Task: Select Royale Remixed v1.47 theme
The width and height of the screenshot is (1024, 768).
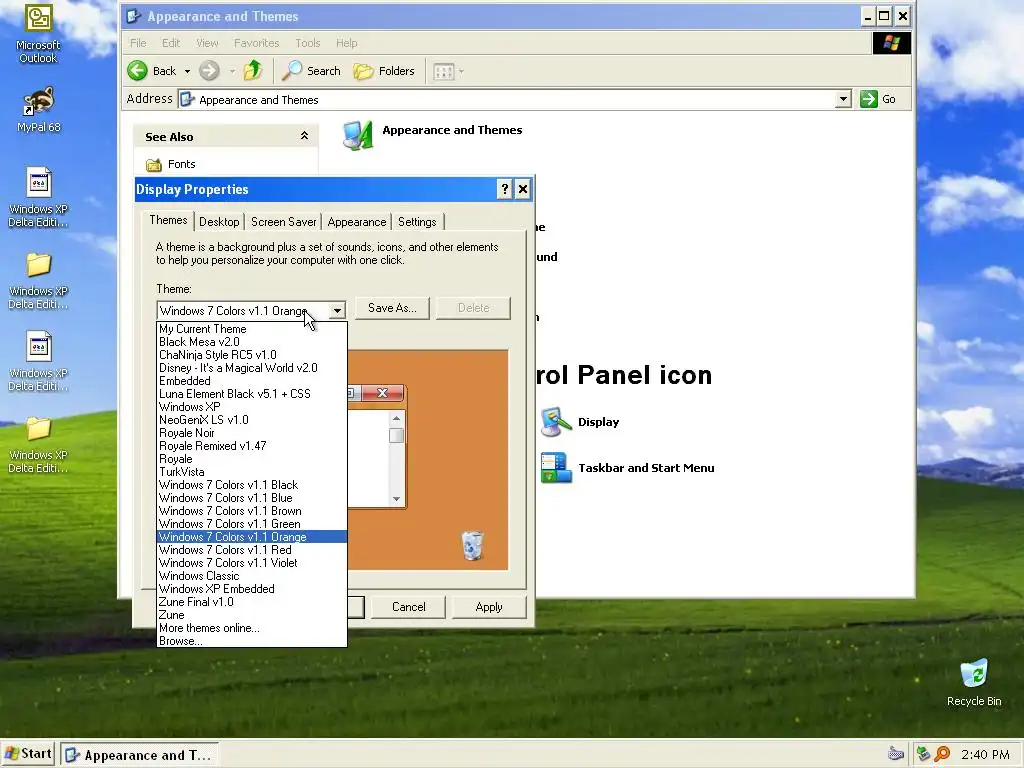Action: (x=252, y=446)
